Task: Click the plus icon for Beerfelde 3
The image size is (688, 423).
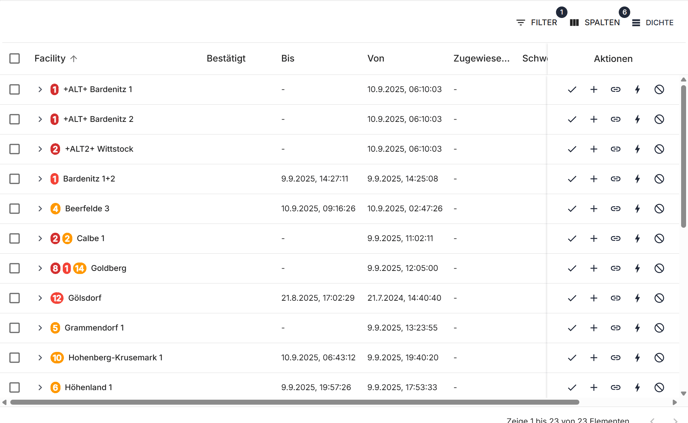Action: (x=594, y=208)
